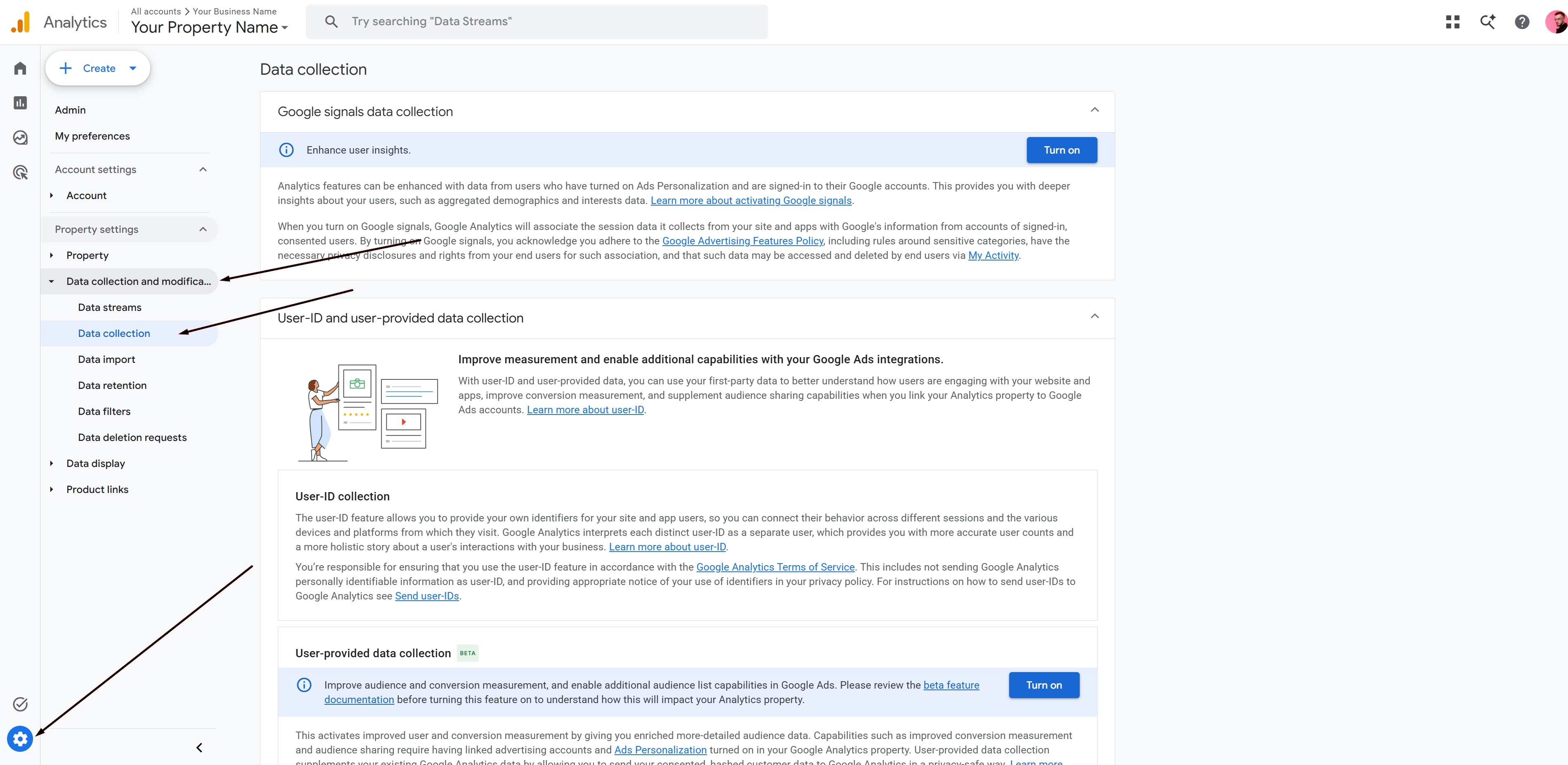The height and width of the screenshot is (765, 1568).
Task: Open the Home icon in left rail
Action: [20, 68]
